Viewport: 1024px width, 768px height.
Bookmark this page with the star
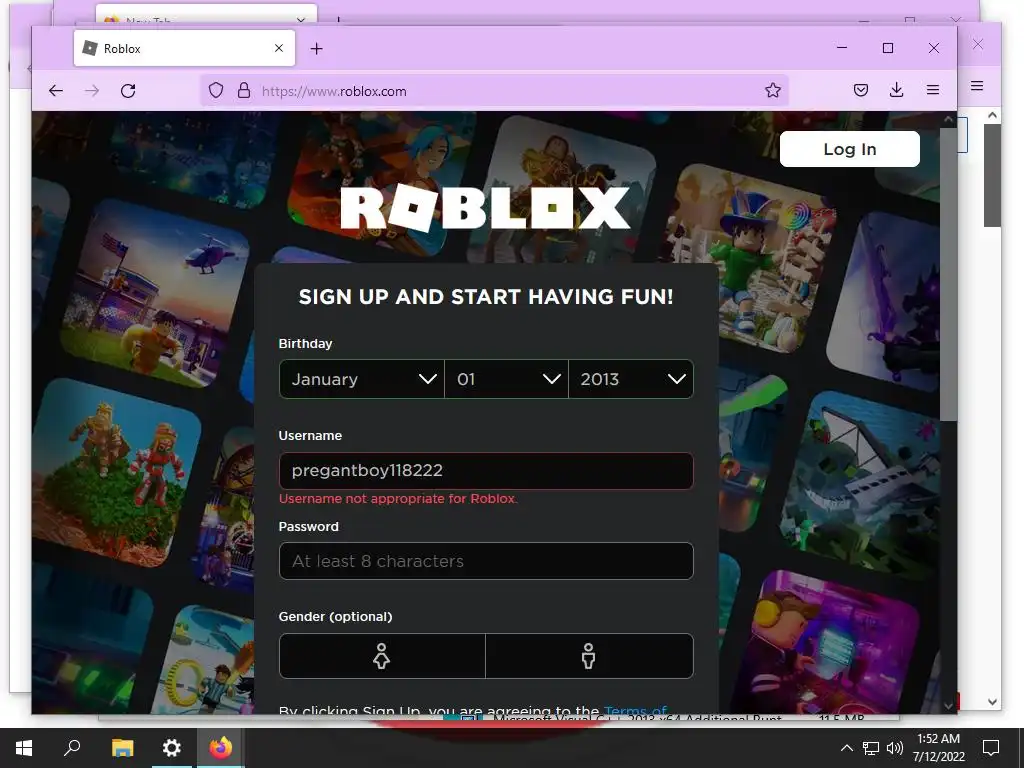[x=773, y=91]
